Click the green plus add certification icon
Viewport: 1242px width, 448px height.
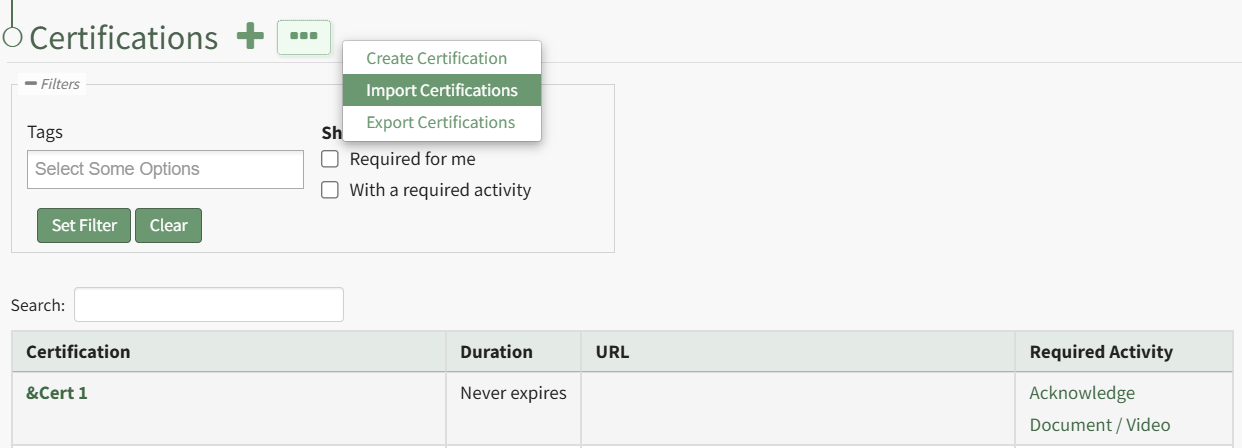click(250, 37)
